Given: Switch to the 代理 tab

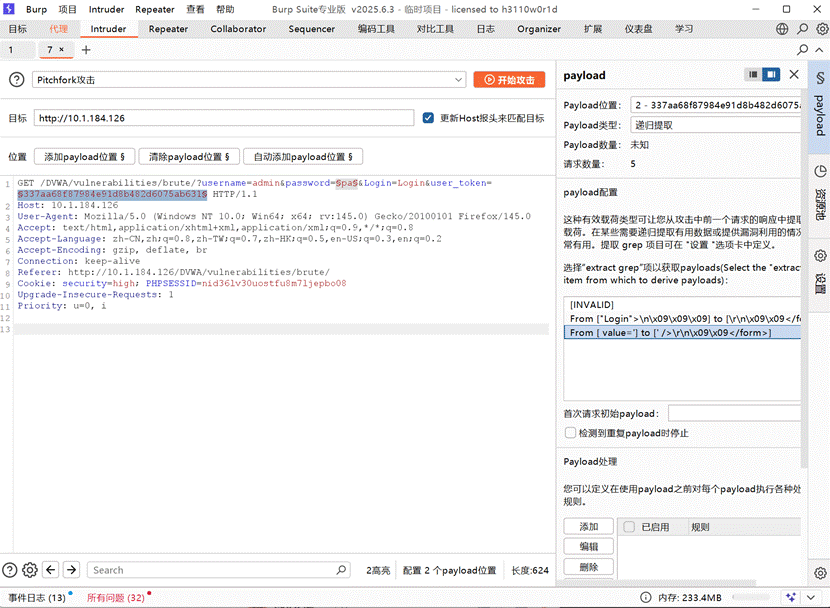Looking at the screenshot, I should [58, 29].
